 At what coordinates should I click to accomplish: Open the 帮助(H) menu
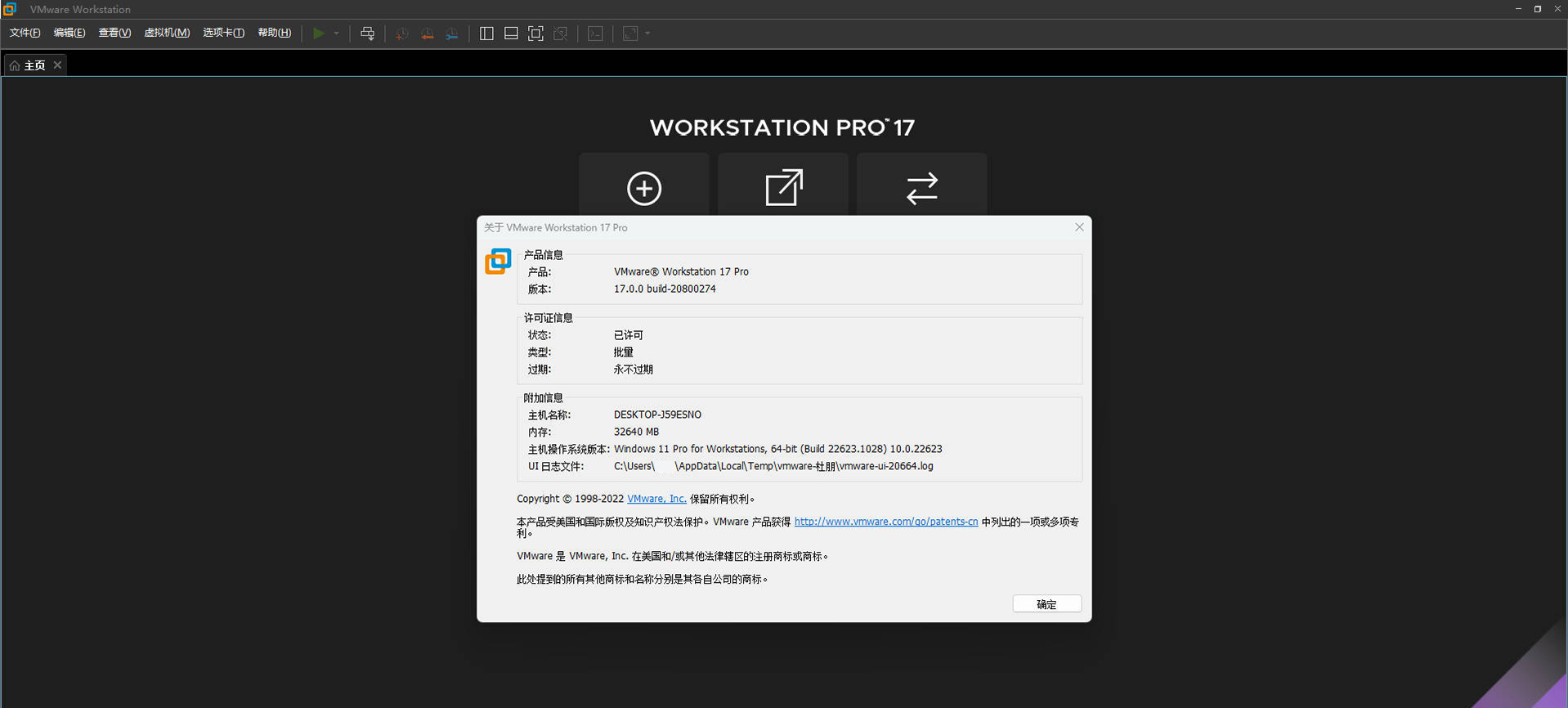274,33
